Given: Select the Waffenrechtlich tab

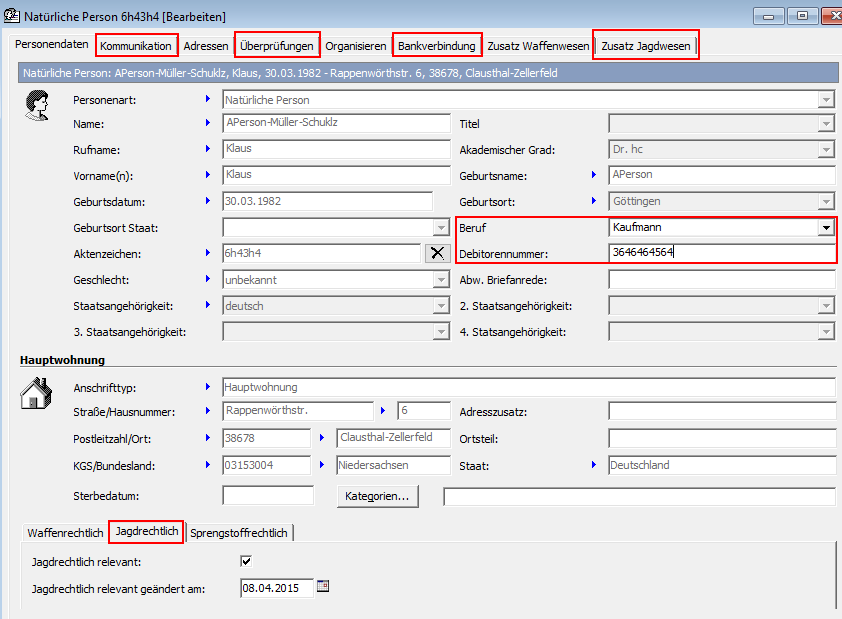Looking at the screenshot, I should click(x=65, y=533).
